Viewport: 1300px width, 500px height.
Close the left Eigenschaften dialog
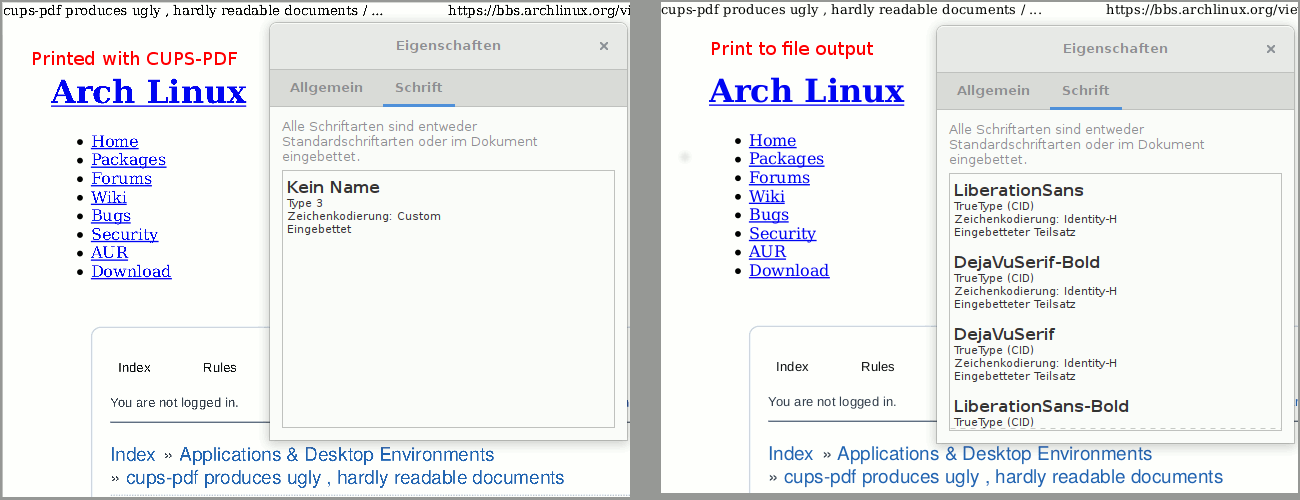pos(604,46)
